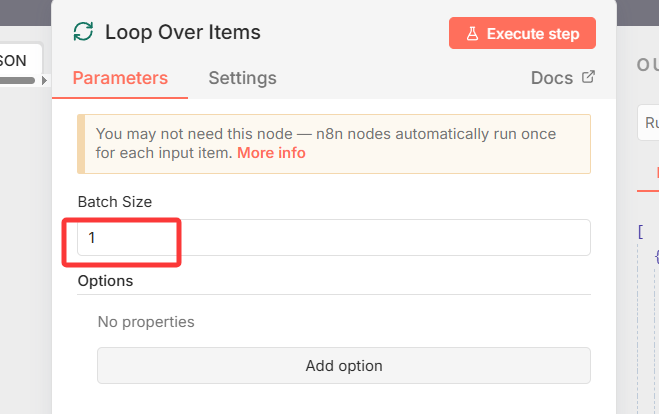Follow the More info link
Image resolution: width=659 pixels, height=414 pixels.
[x=271, y=153]
